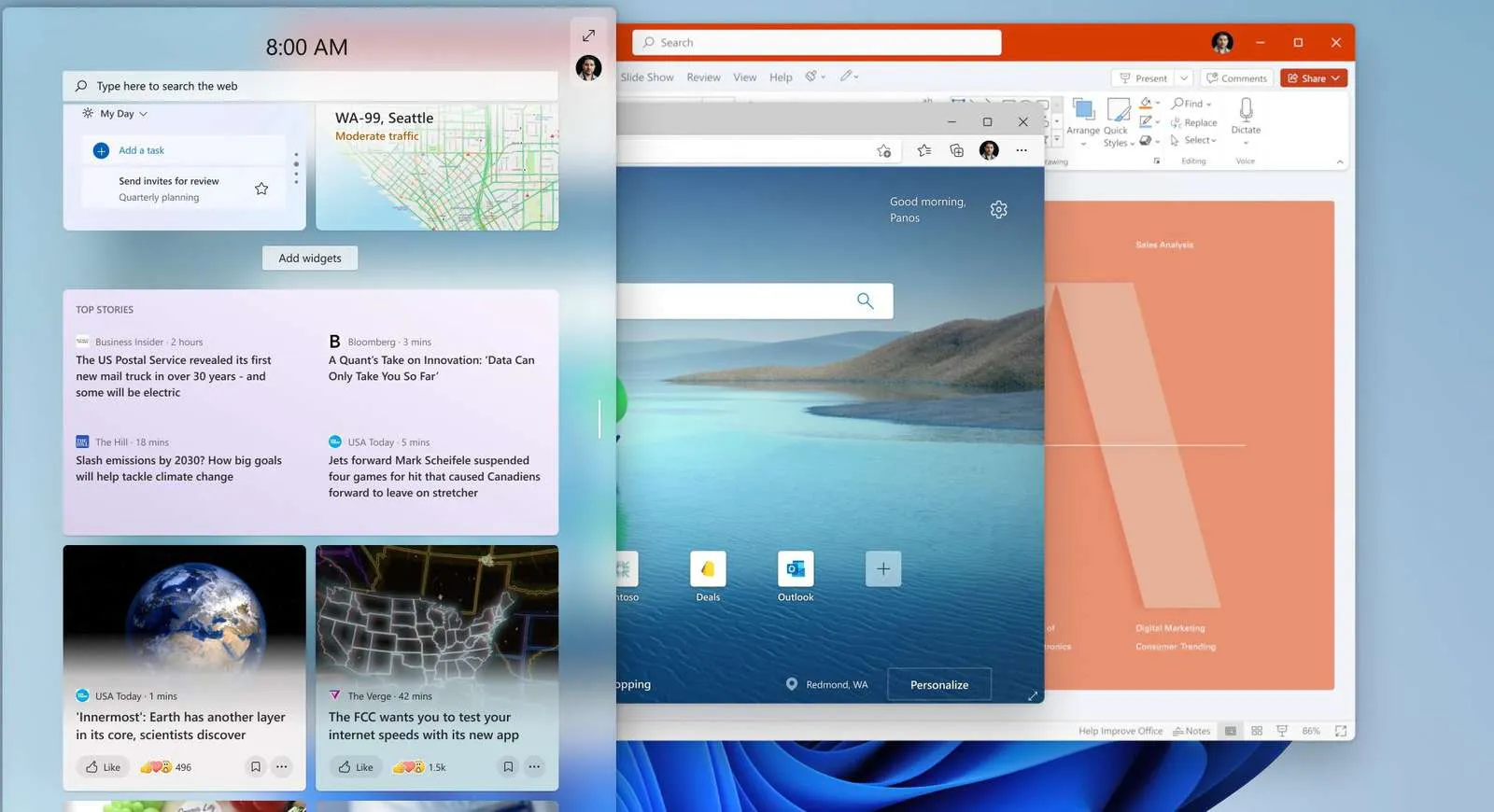
Task: Click the Present button in PowerPoint
Action: tap(1143, 78)
